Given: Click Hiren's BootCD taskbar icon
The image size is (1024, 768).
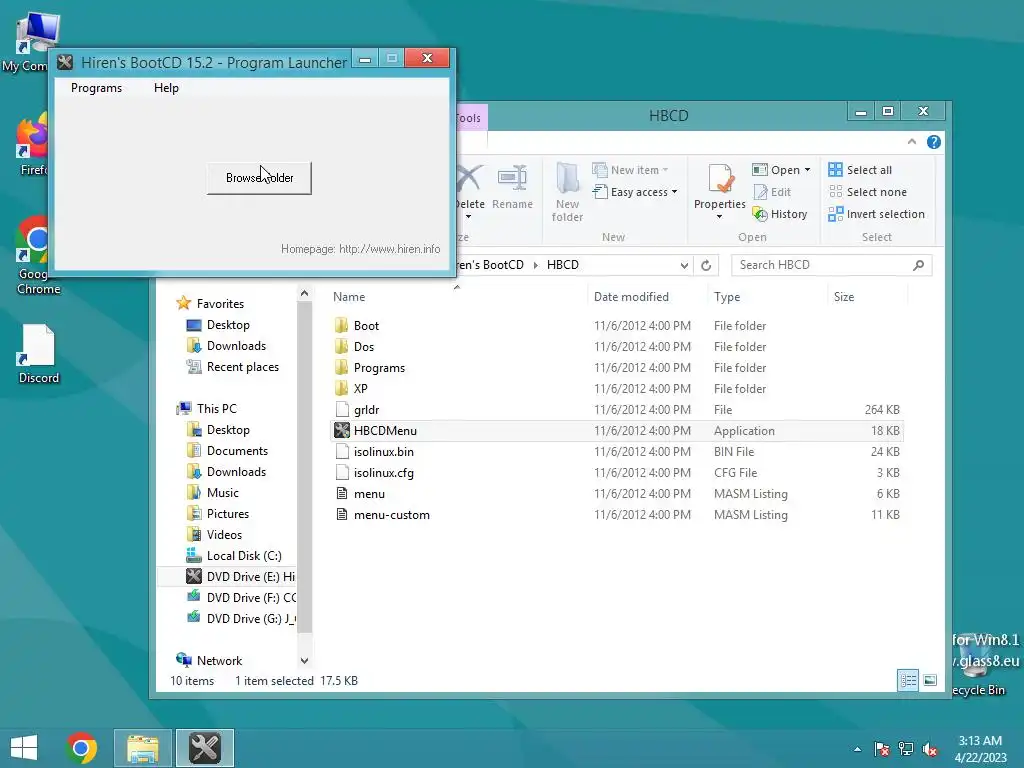Looking at the screenshot, I should coord(205,748).
